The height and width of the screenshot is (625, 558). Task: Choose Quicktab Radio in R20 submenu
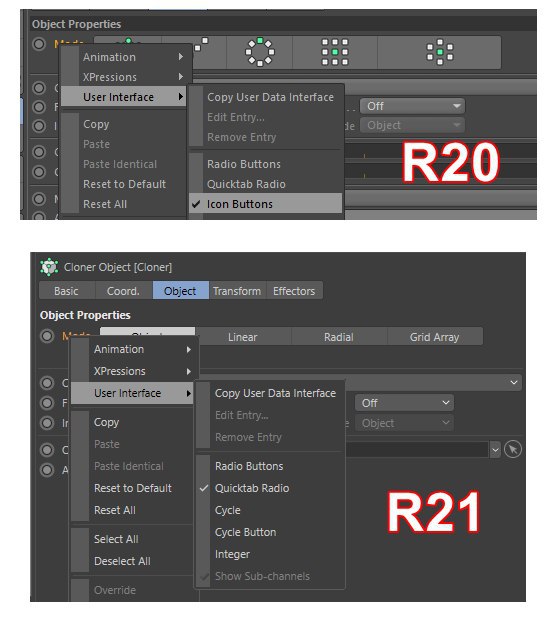(266, 184)
